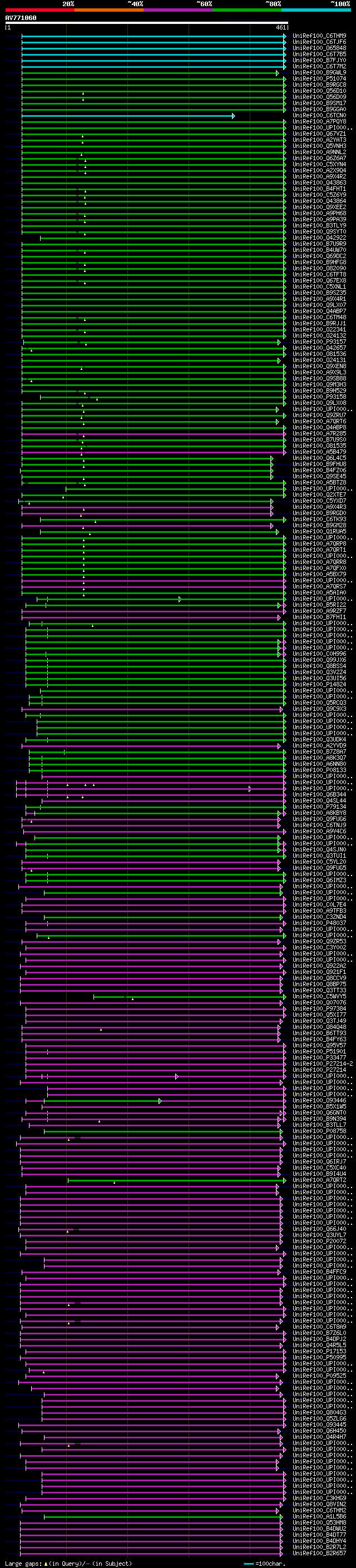356x1568 pixels.
Task: Open hit UniRef100_B7U9R9
Action: [x=319, y=244]
